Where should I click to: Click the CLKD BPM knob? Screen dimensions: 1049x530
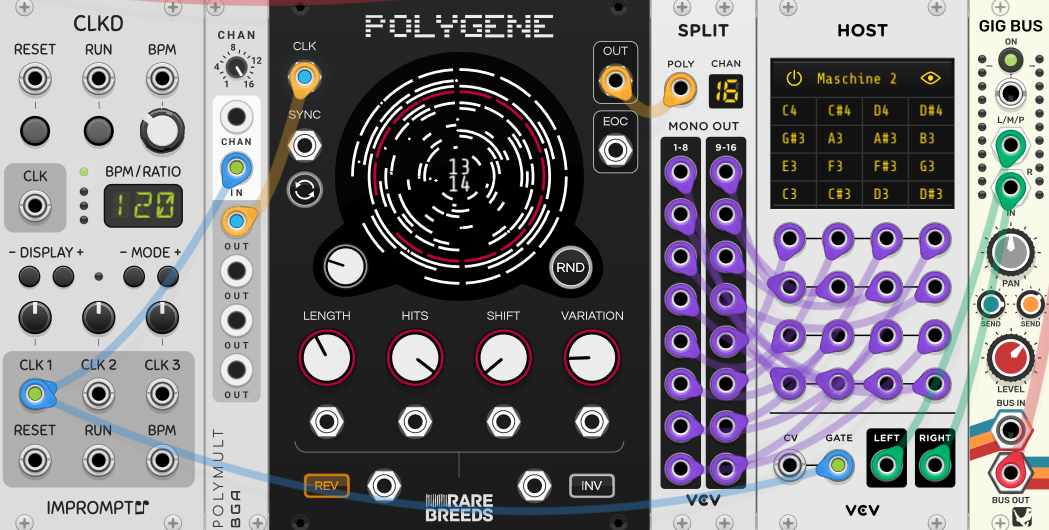162,130
